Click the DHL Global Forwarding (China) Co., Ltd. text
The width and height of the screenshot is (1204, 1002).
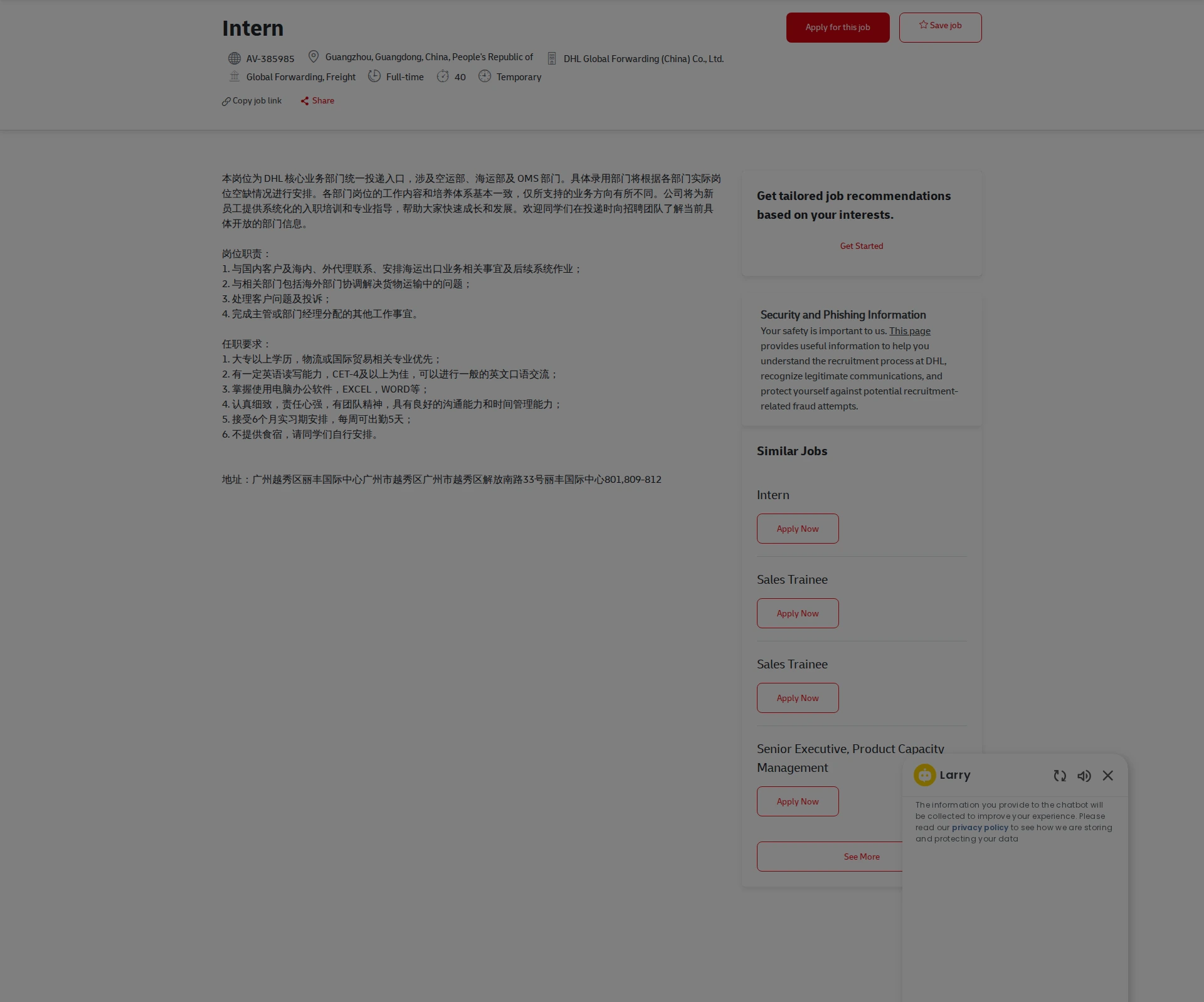coord(643,59)
